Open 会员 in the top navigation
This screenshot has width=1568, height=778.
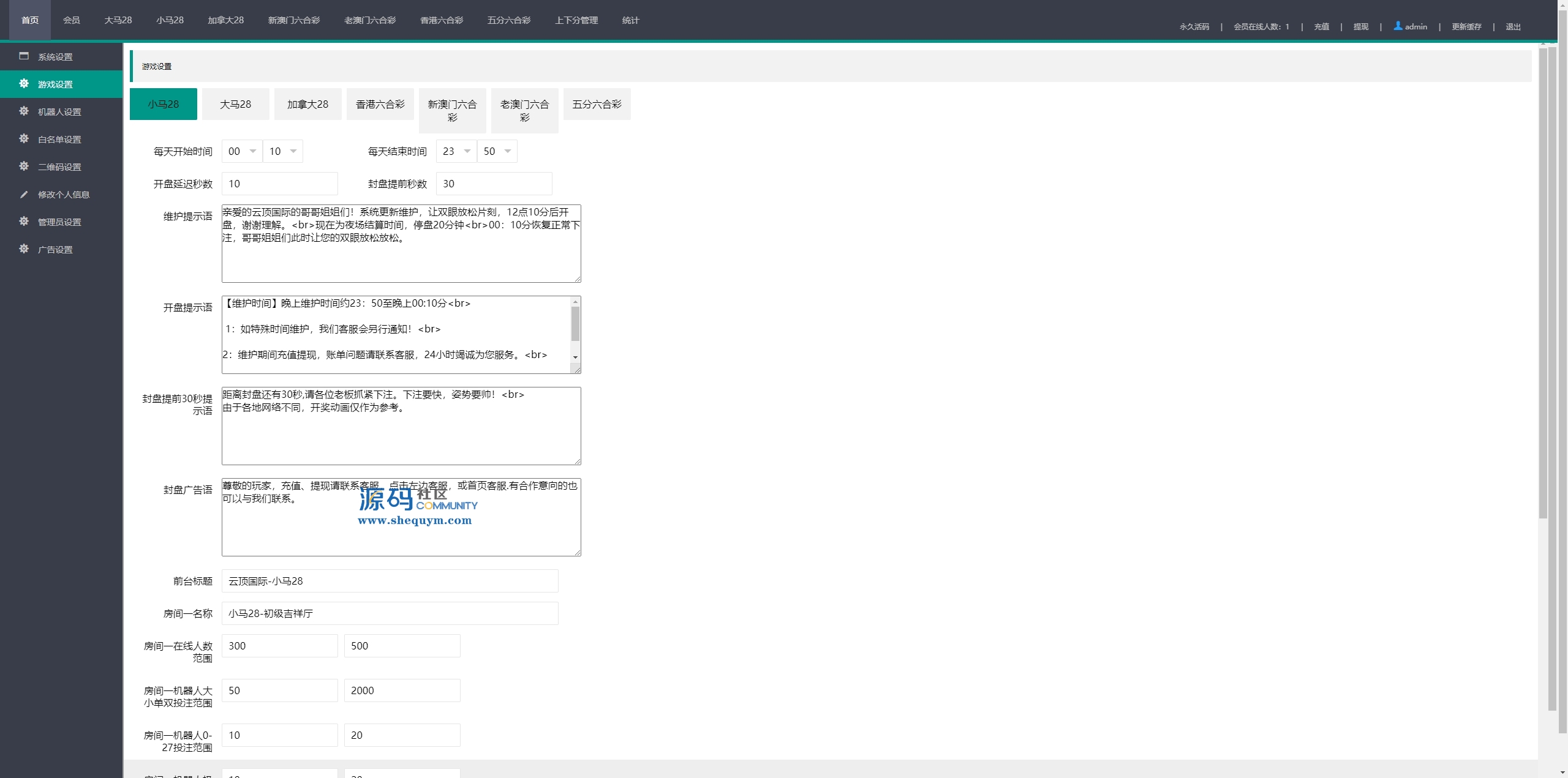(72, 20)
